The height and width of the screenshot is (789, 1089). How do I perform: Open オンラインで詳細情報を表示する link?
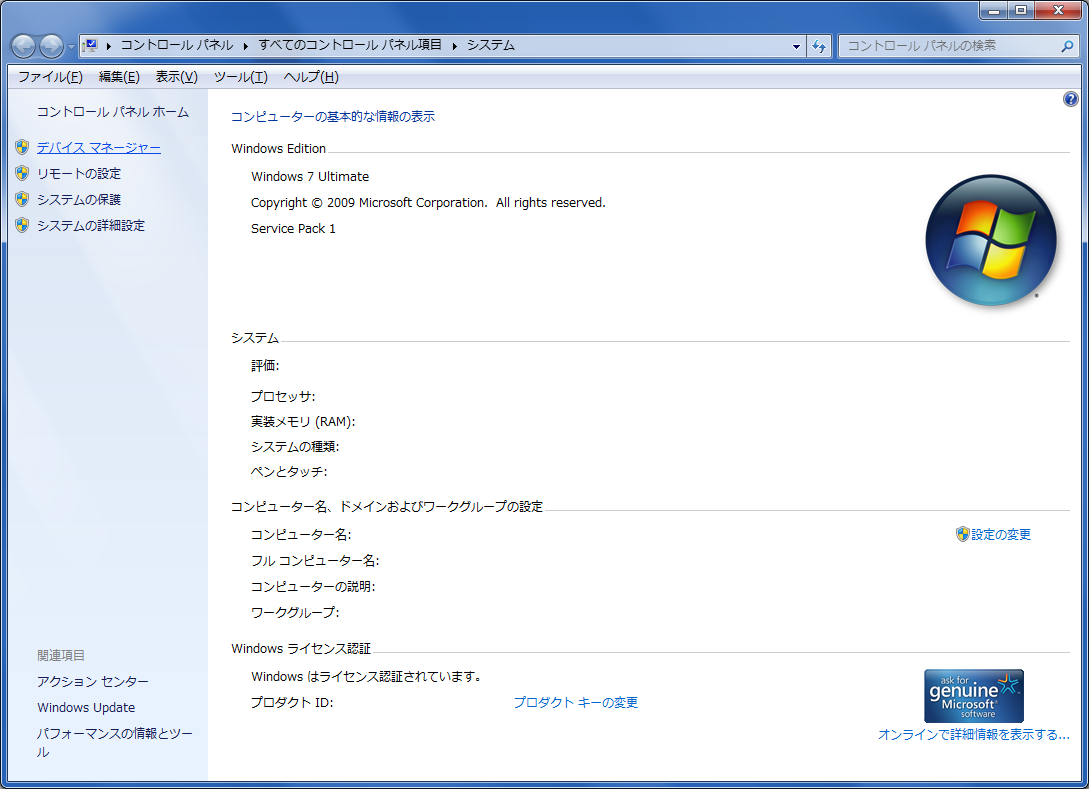point(974,735)
